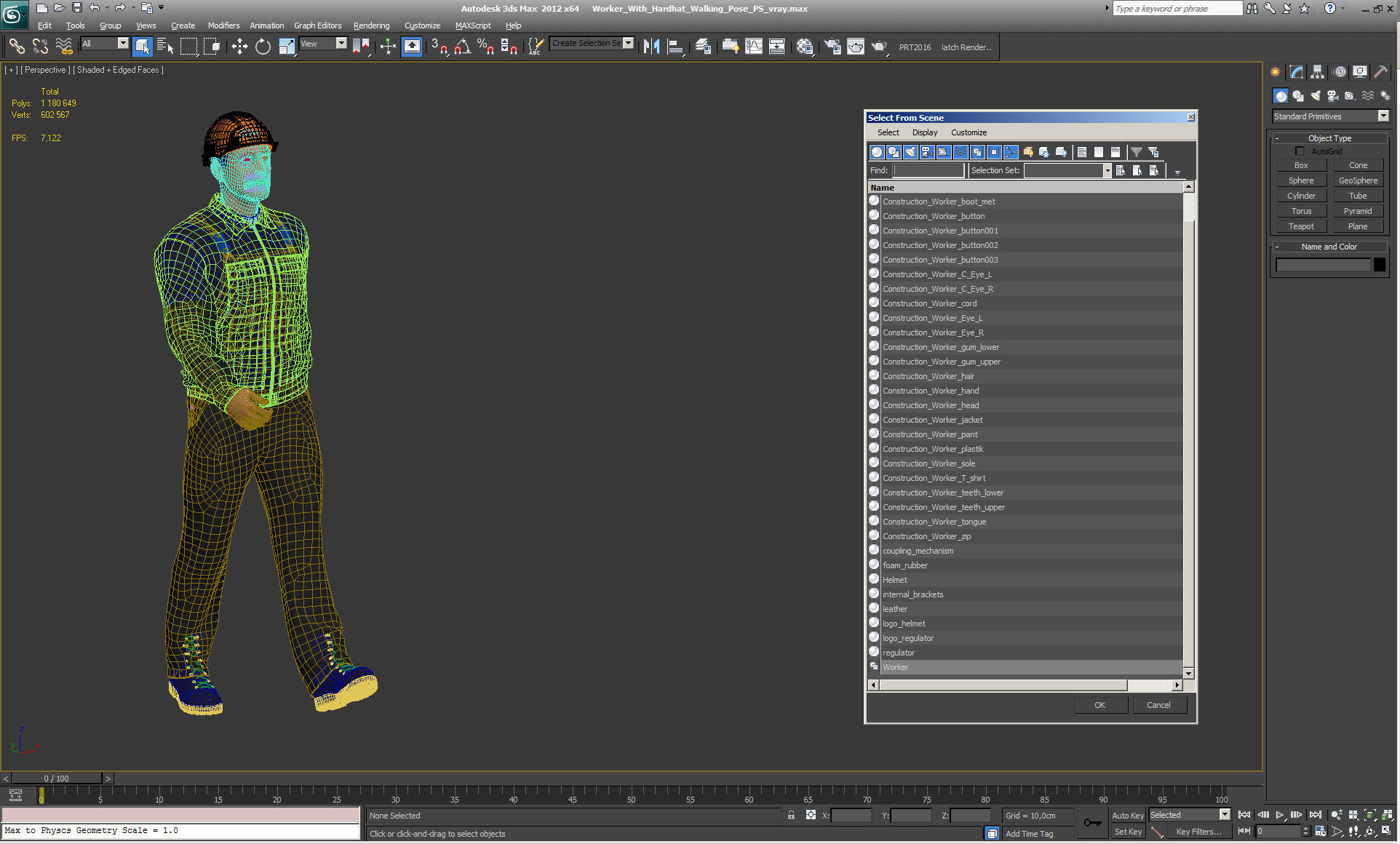Open the Customize menu in Select From Scene

click(969, 132)
